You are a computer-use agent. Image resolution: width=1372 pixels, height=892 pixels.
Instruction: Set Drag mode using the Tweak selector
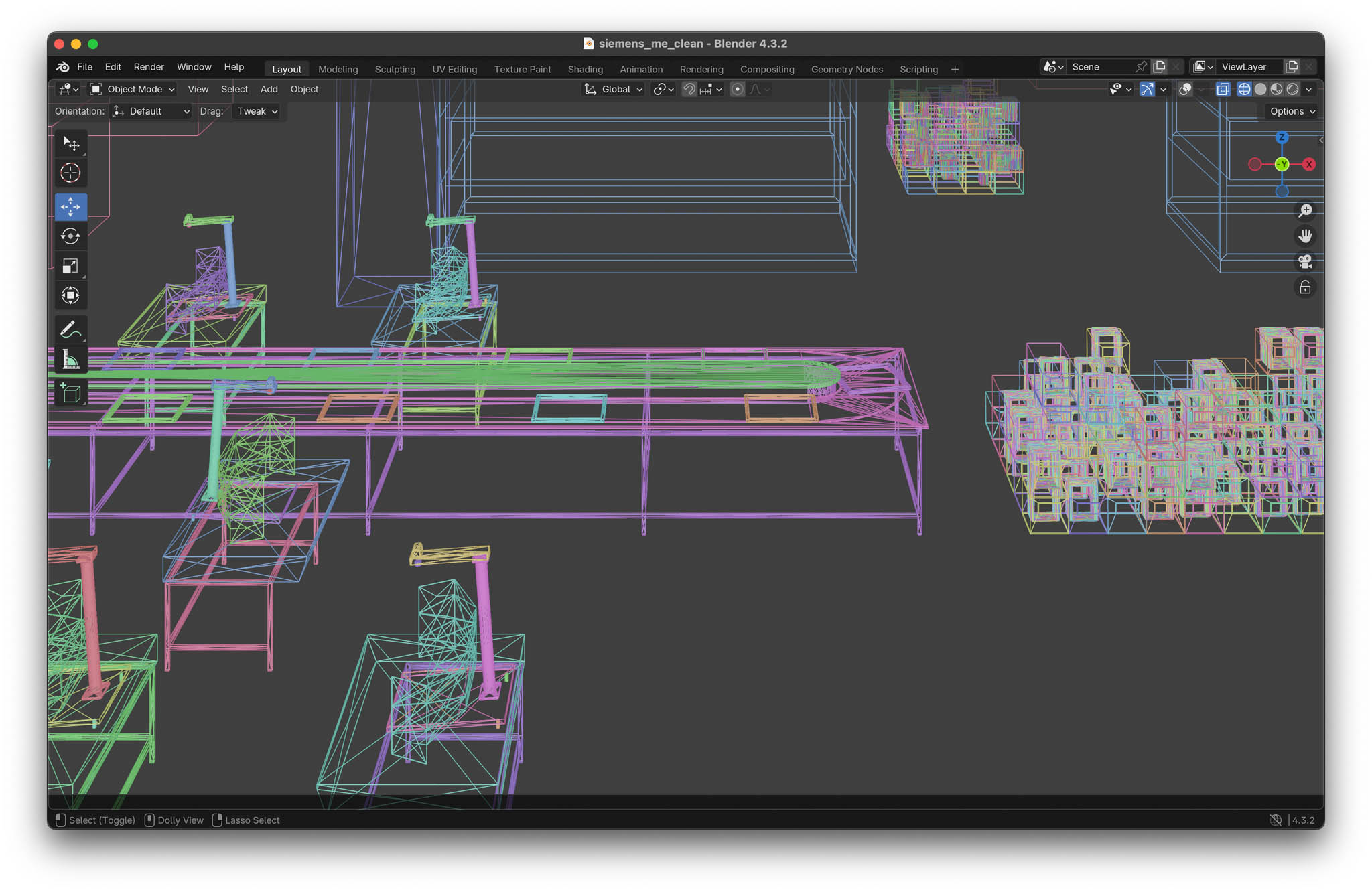(x=256, y=111)
